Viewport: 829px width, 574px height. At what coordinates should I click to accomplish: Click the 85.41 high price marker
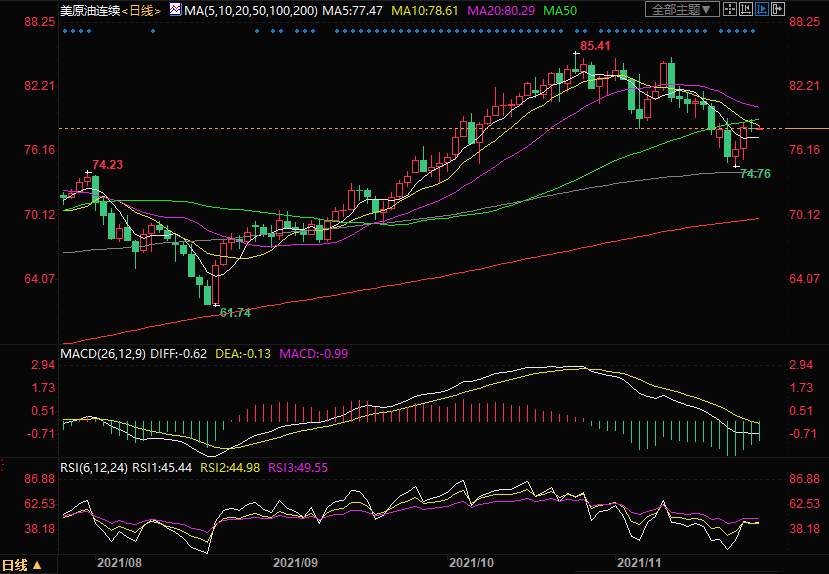coord(595,46)
